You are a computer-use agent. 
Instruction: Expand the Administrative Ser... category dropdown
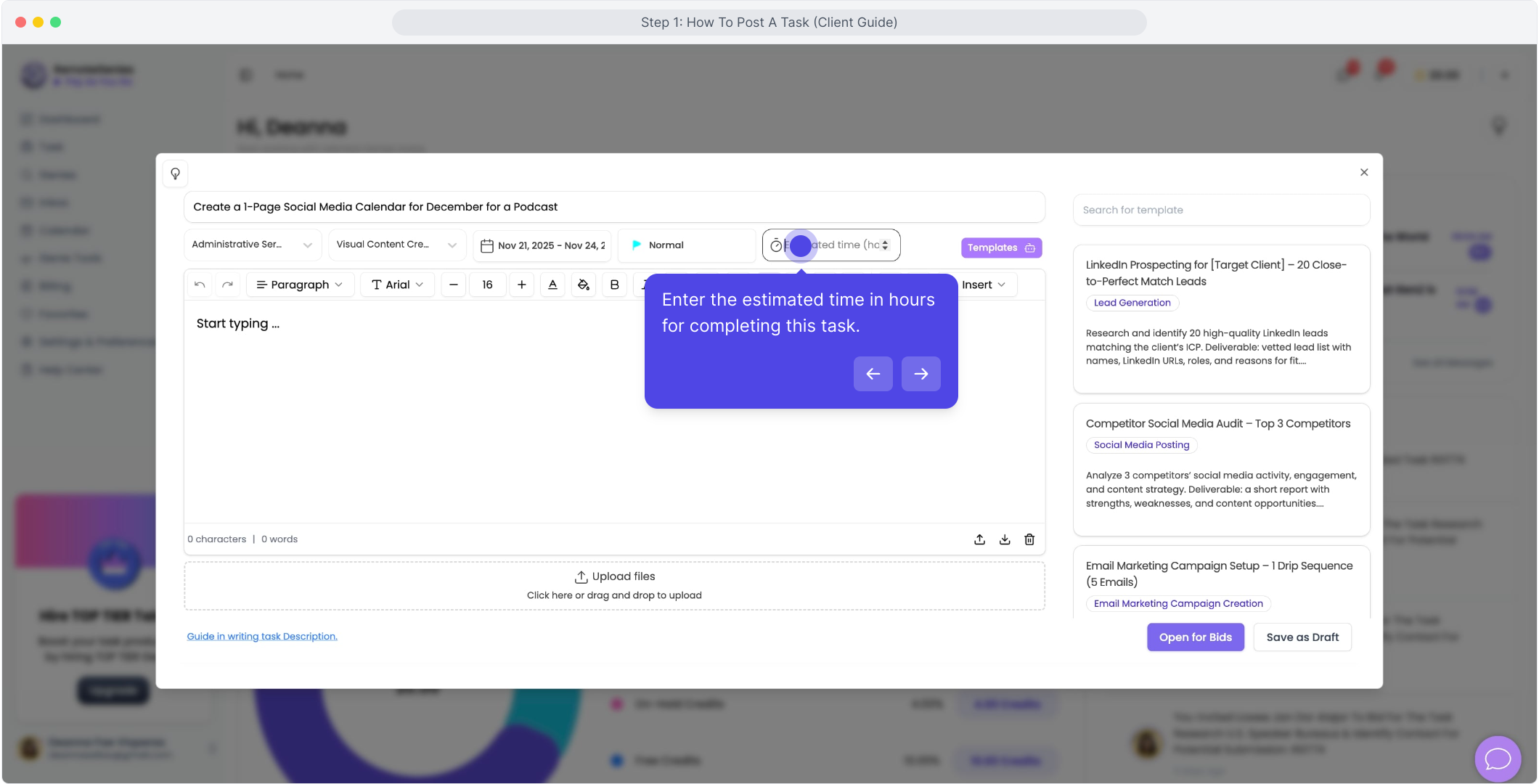(251, 245)
